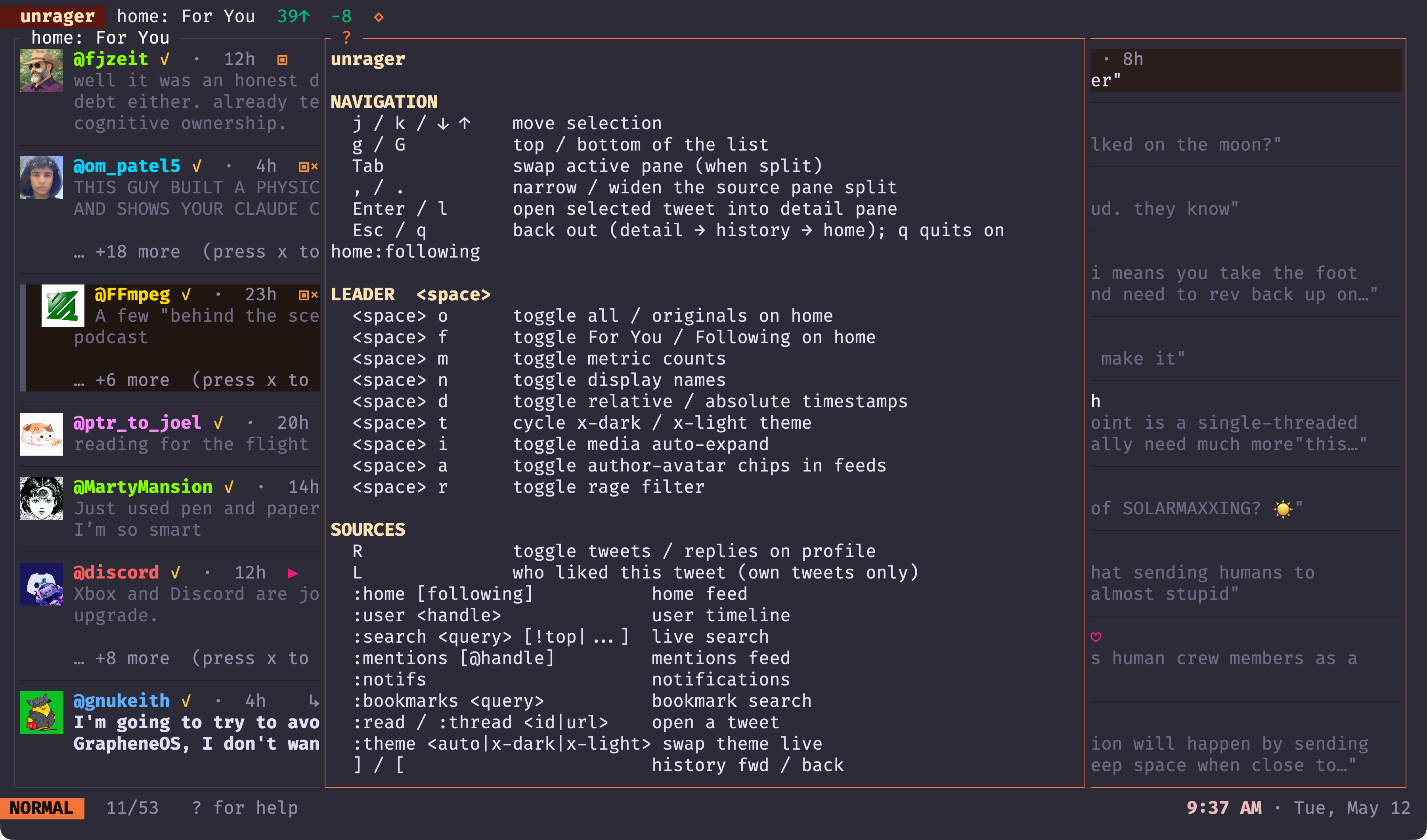Click the 9:37 AM clock

coord(1224,808)
